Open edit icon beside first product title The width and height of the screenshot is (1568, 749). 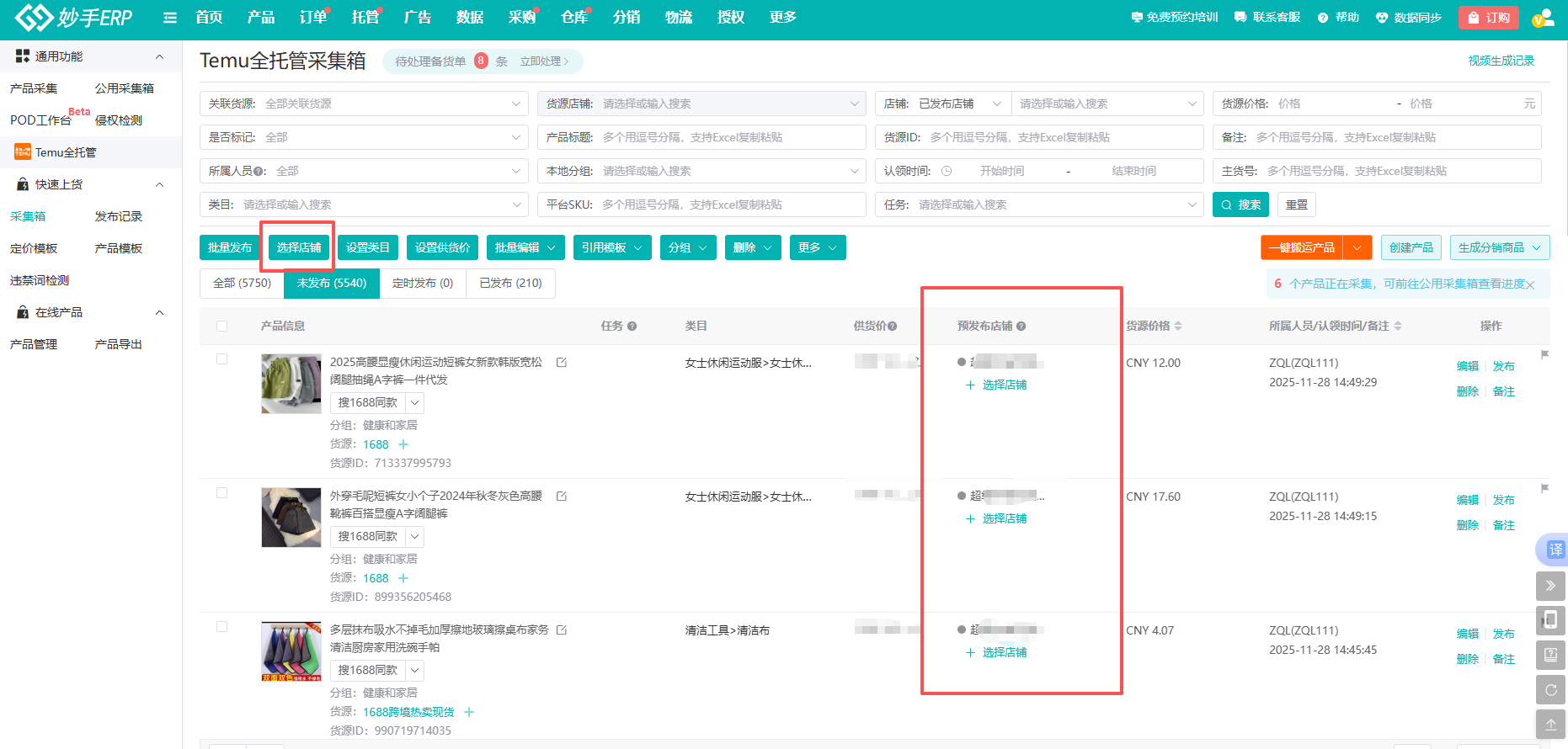(562, 363)
